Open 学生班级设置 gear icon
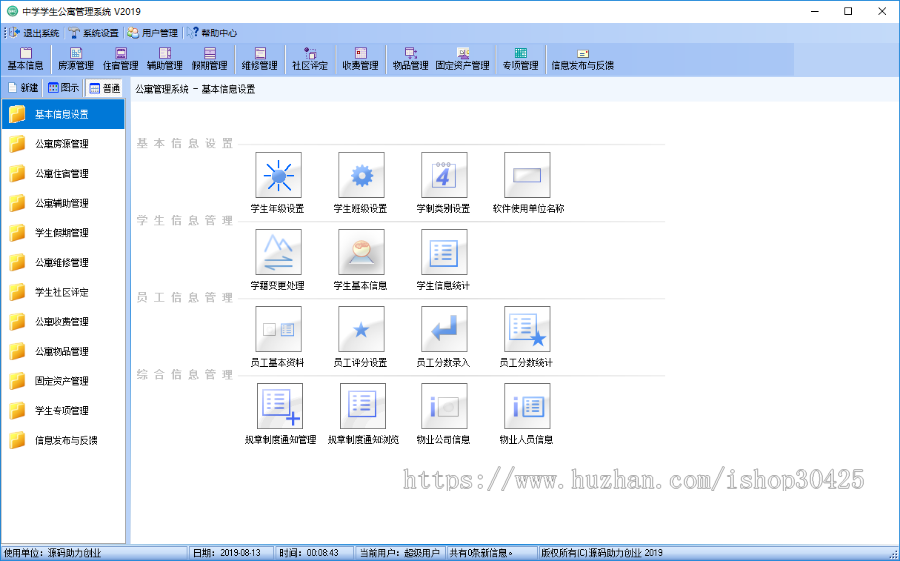900x561 pixels. (361, 176)
